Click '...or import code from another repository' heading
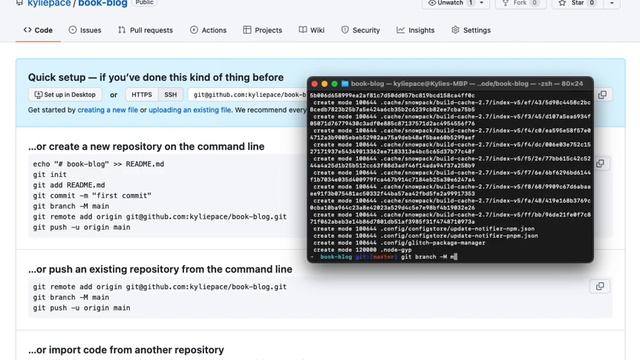The image size is (640, 360). [x=126, y=350]
